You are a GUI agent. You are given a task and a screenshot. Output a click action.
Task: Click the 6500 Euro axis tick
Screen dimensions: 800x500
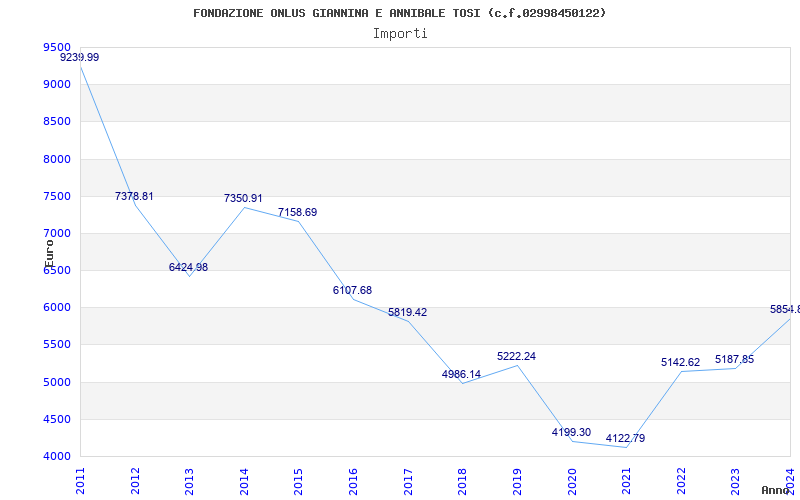57,270
